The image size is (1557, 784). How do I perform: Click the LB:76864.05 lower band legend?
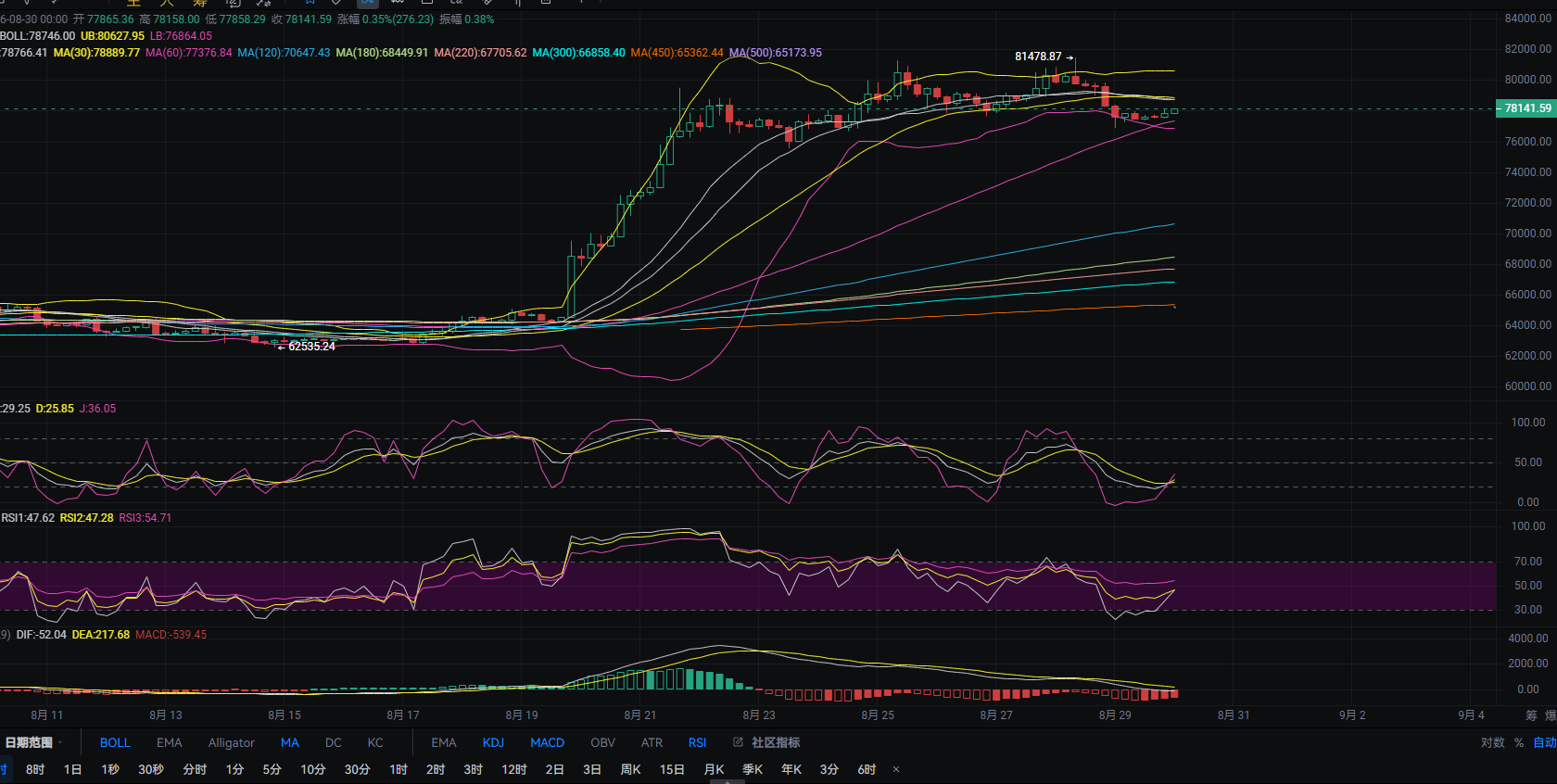point(181,36)
